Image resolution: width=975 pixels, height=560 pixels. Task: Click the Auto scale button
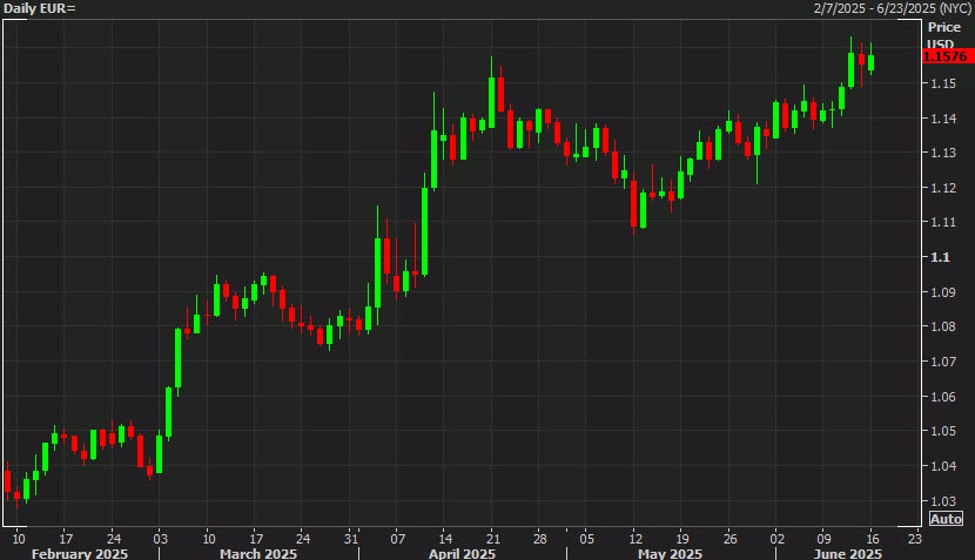pos(946,519)
